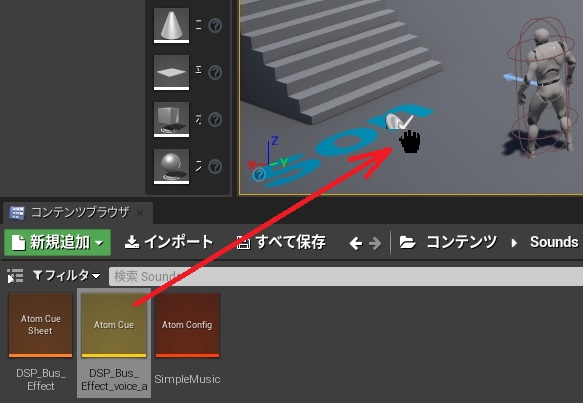Select the Cube shape thumbnail
The image size is (583, 403).
[x=171, y=119]
